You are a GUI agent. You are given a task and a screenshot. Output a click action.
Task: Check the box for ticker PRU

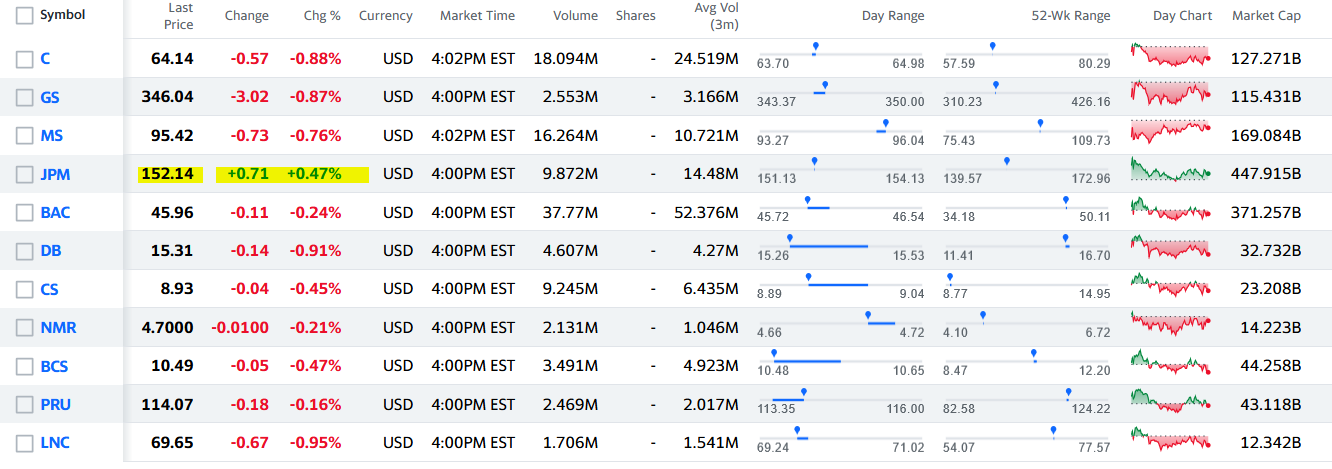24,405
